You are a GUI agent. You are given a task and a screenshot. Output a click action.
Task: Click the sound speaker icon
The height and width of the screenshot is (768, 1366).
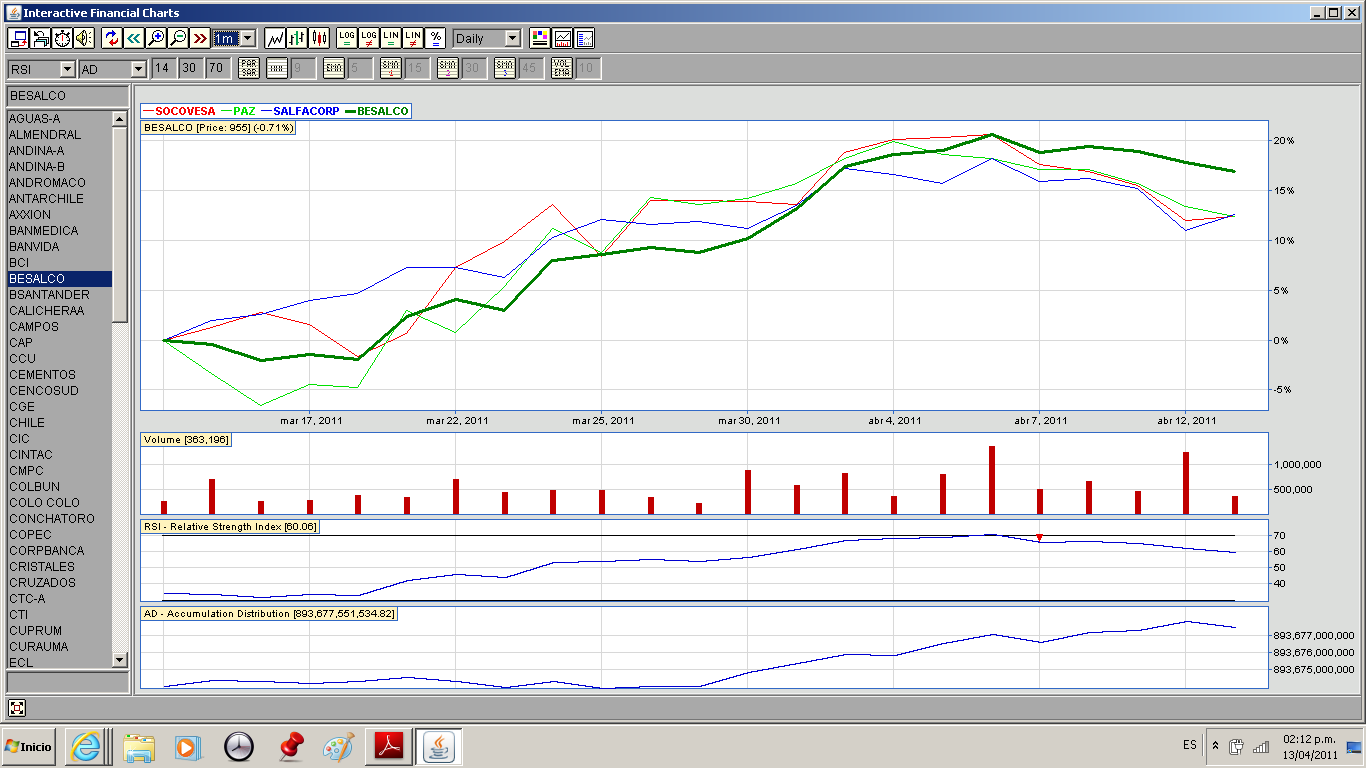(x=84, y=38)
